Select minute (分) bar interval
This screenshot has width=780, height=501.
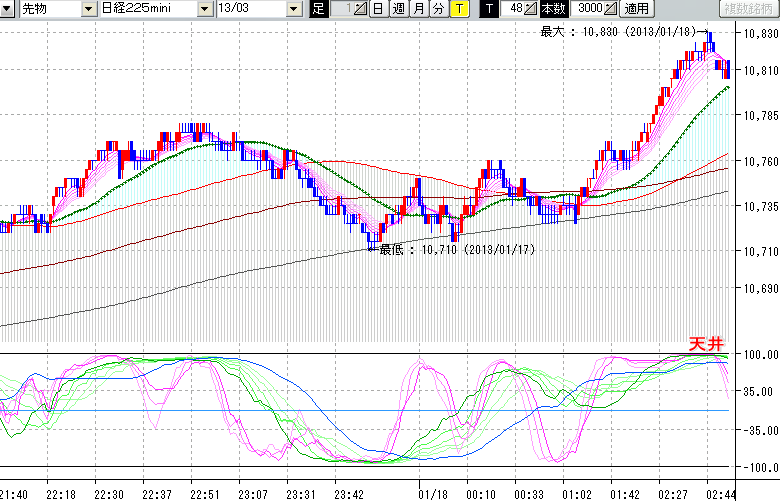(438, 9)
